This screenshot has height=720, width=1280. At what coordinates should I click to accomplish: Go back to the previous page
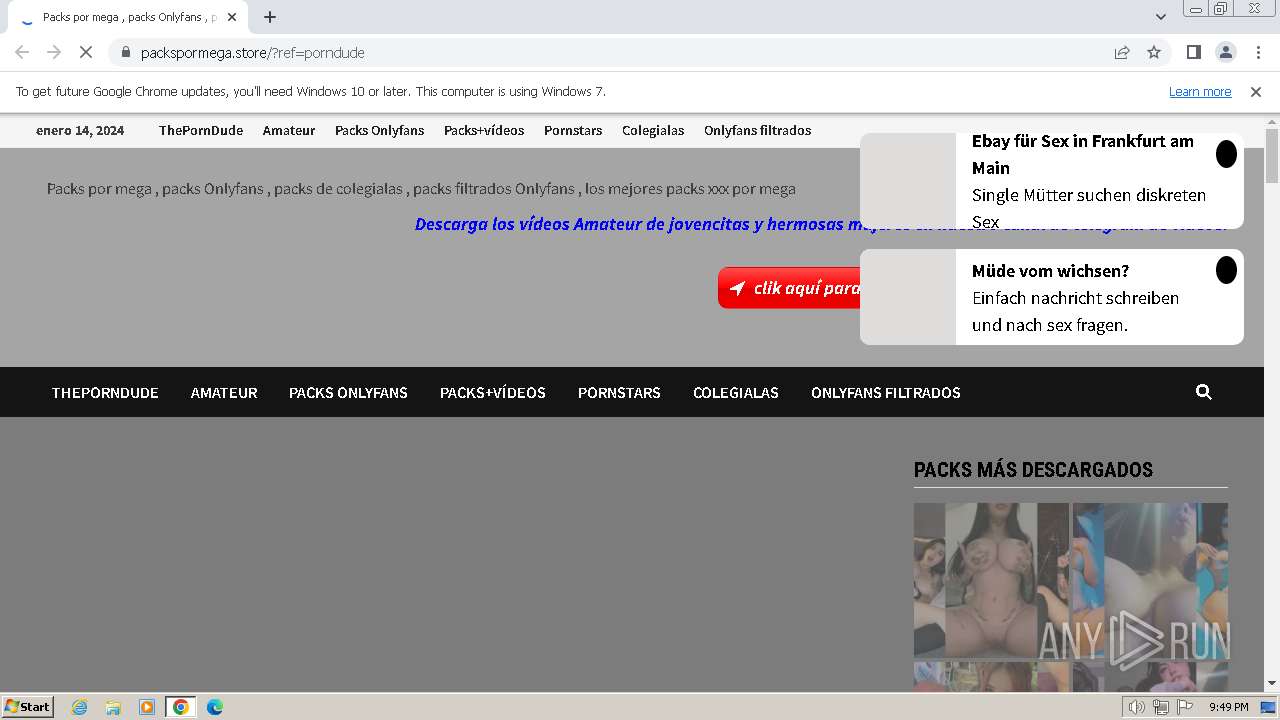[22, 52]
